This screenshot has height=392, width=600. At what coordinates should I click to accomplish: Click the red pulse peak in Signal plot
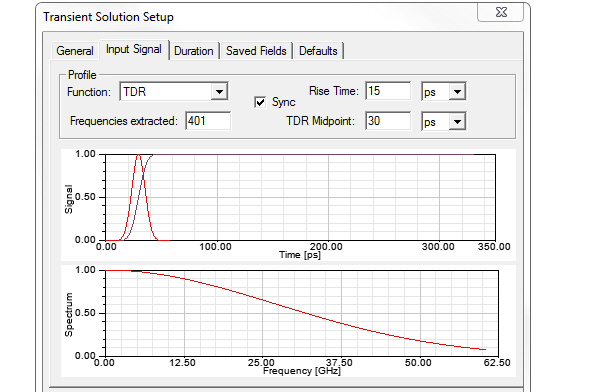[x=139, y=155]
